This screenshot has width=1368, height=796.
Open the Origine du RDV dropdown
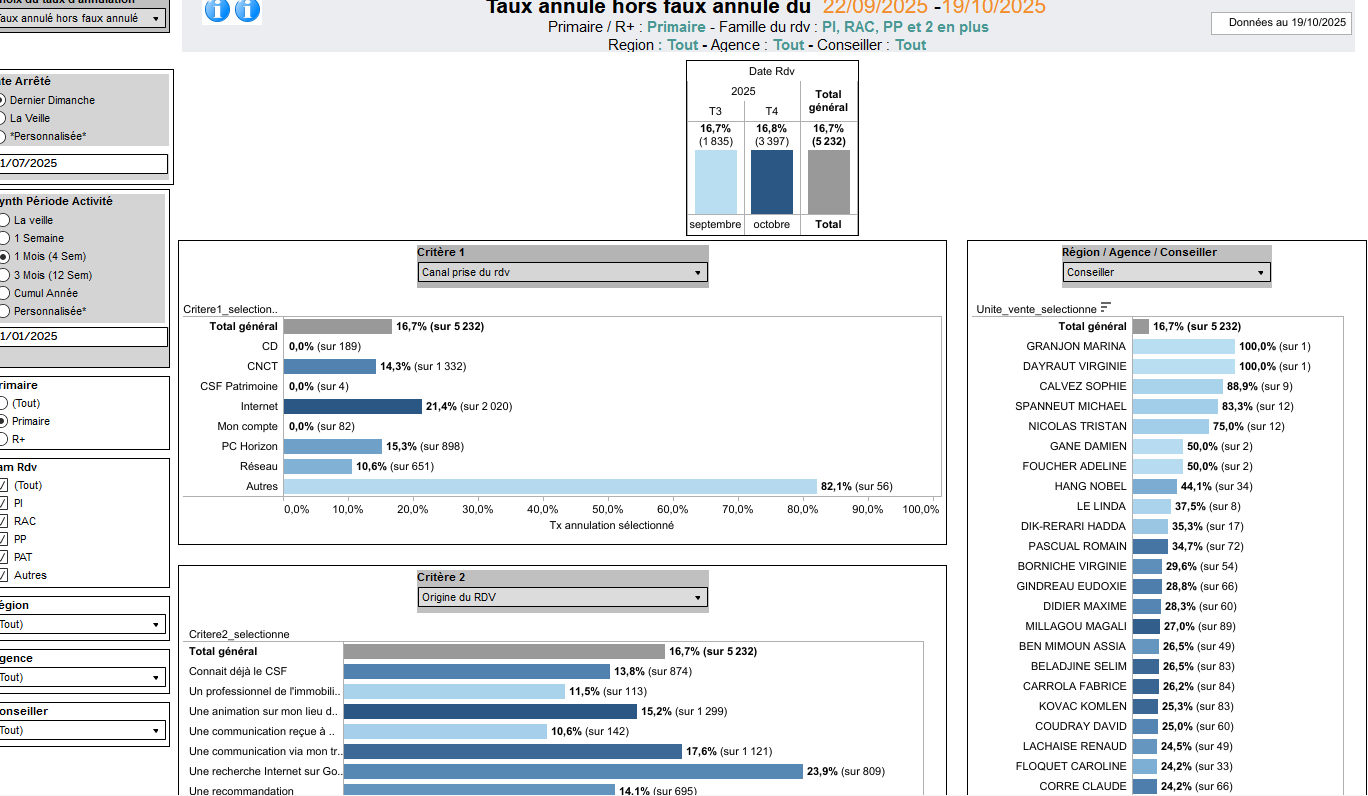(x=562, y=598)
